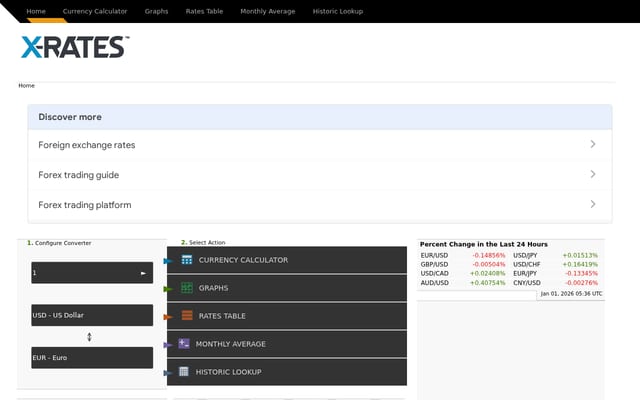Open Historic Lookup in the top navigation
Viewport: 640px width, 400px height.
[x=338, y=11]
